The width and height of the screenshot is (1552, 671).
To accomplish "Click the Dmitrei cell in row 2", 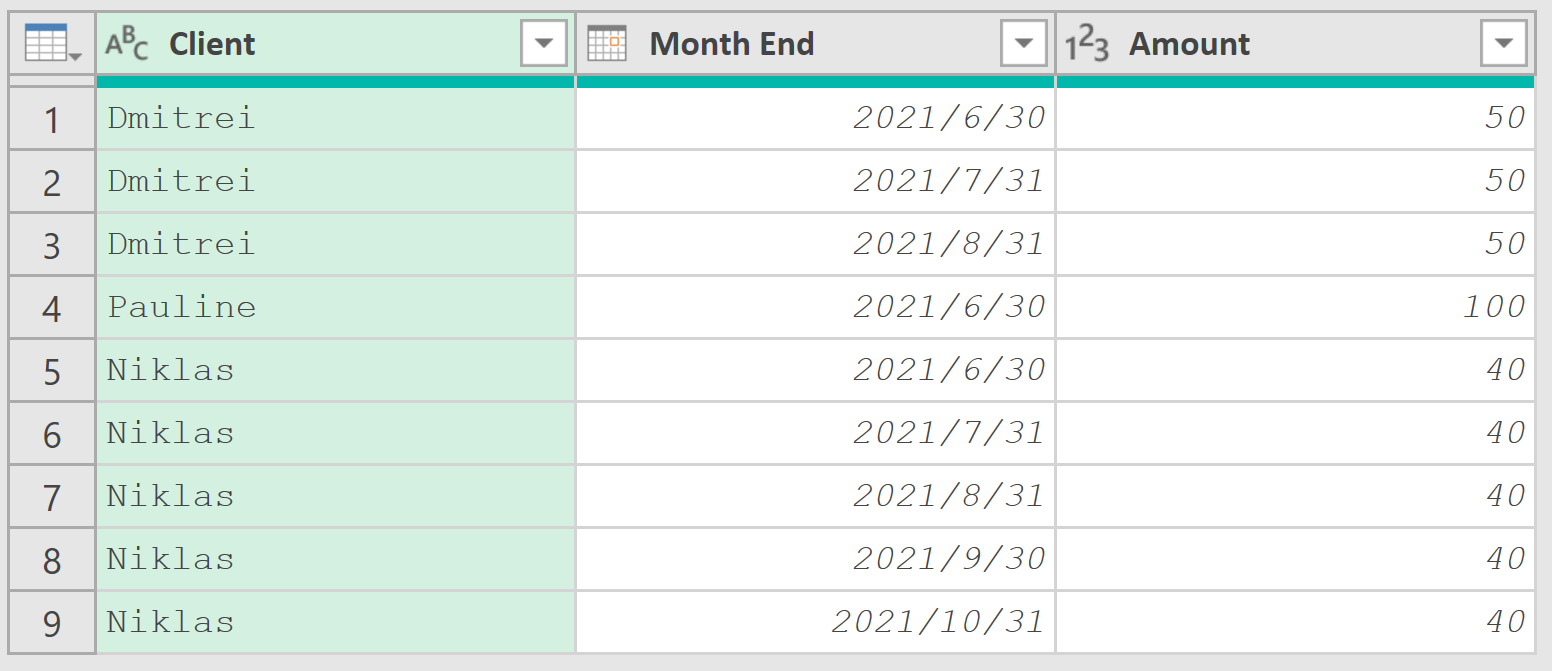I will [336, 181].
